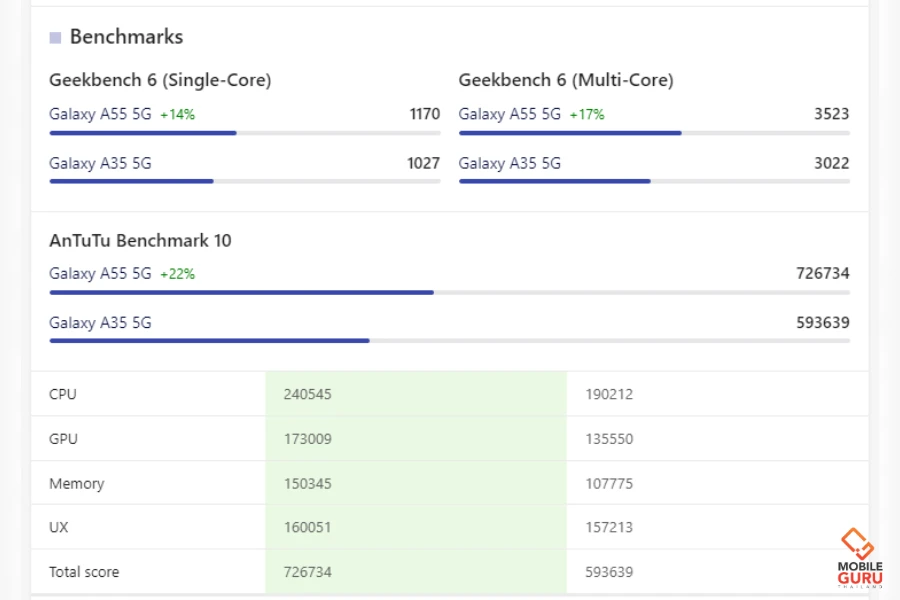This screenshot has height=600, width=900.
Task: Select Galaxy A35 5G under Geekbench Multi-Core
Action: tap(509, 163)
